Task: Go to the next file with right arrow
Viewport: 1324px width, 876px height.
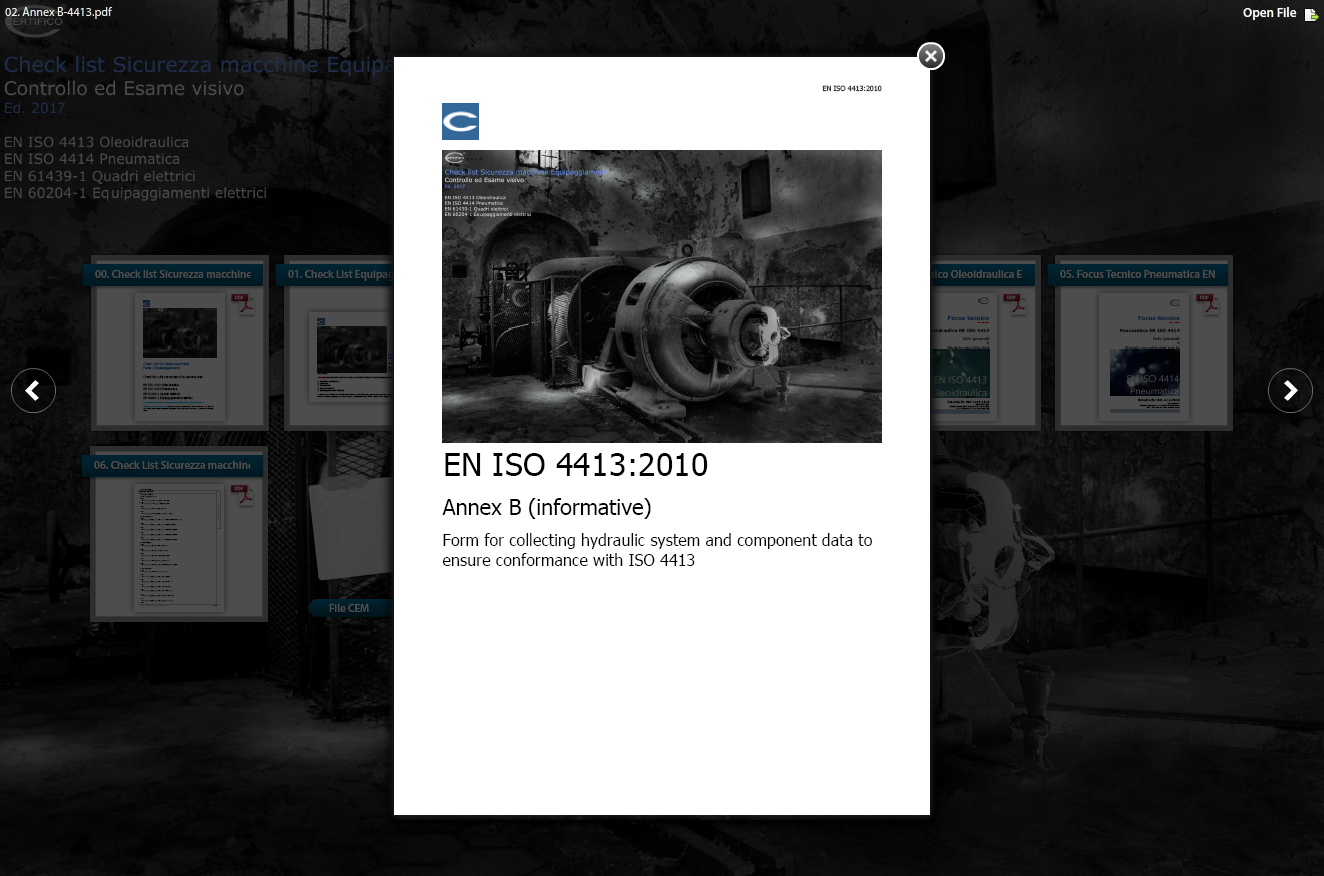Action: (x=1290, y=390)
